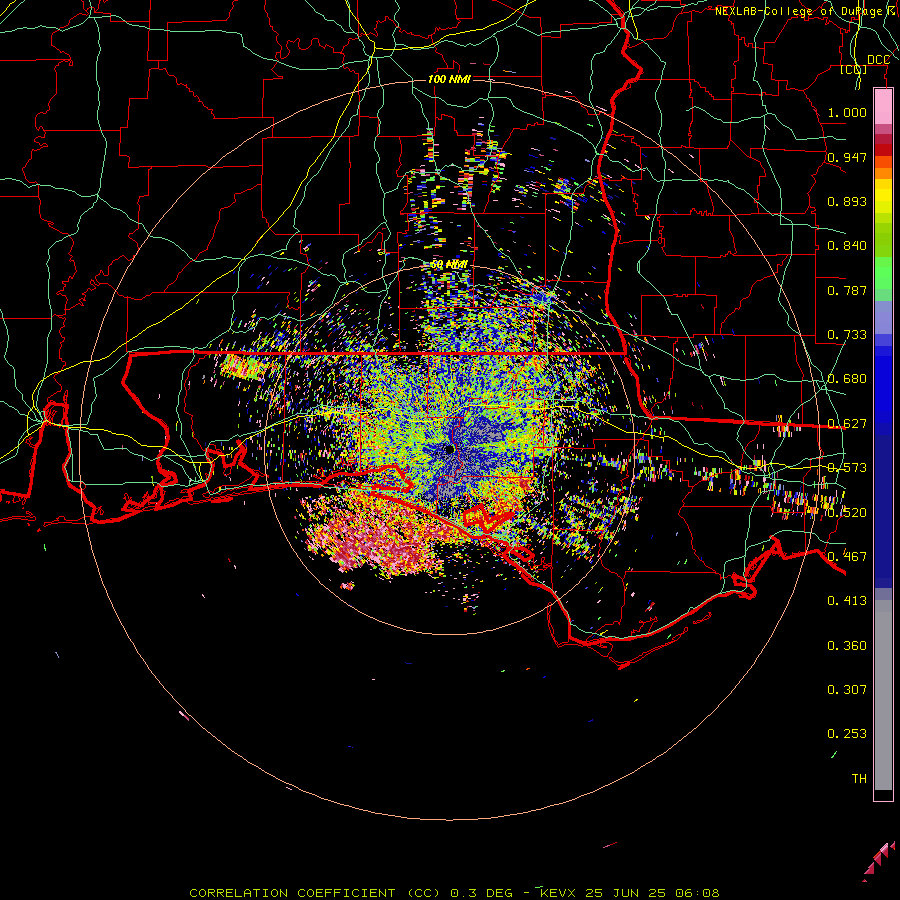Screen dimensions: 900x900
Task: Select the 0.947 legend value
Action: tap(847, 157)
